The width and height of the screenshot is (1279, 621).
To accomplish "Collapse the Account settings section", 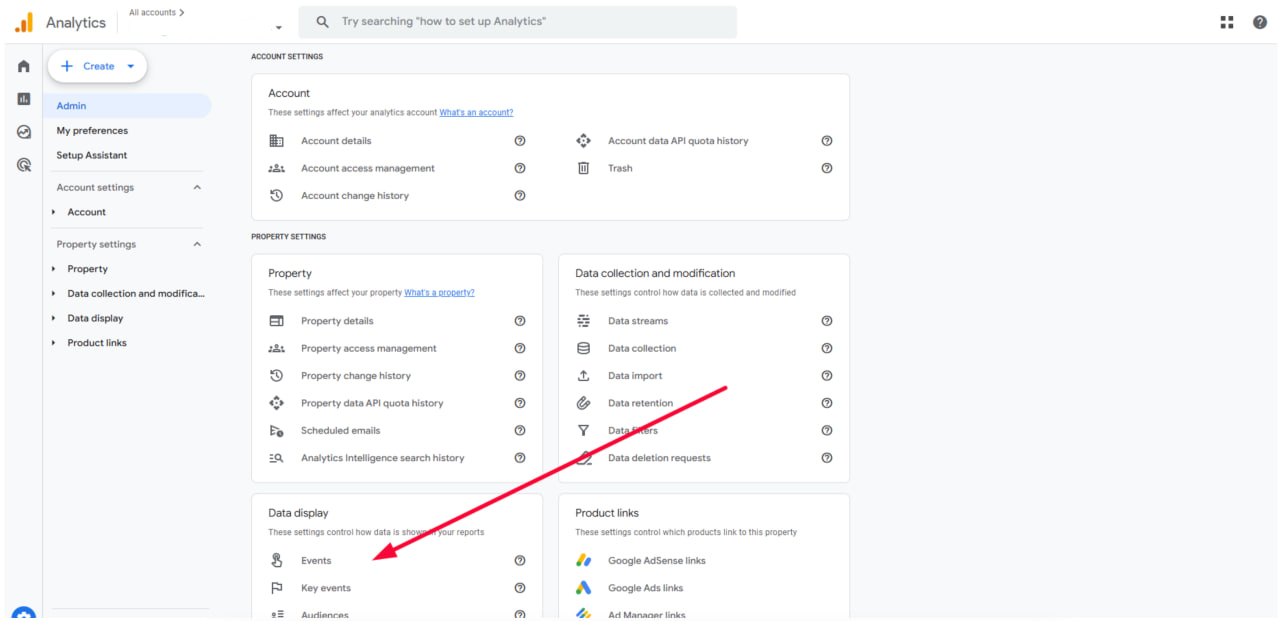I will (x=197, y=187).
